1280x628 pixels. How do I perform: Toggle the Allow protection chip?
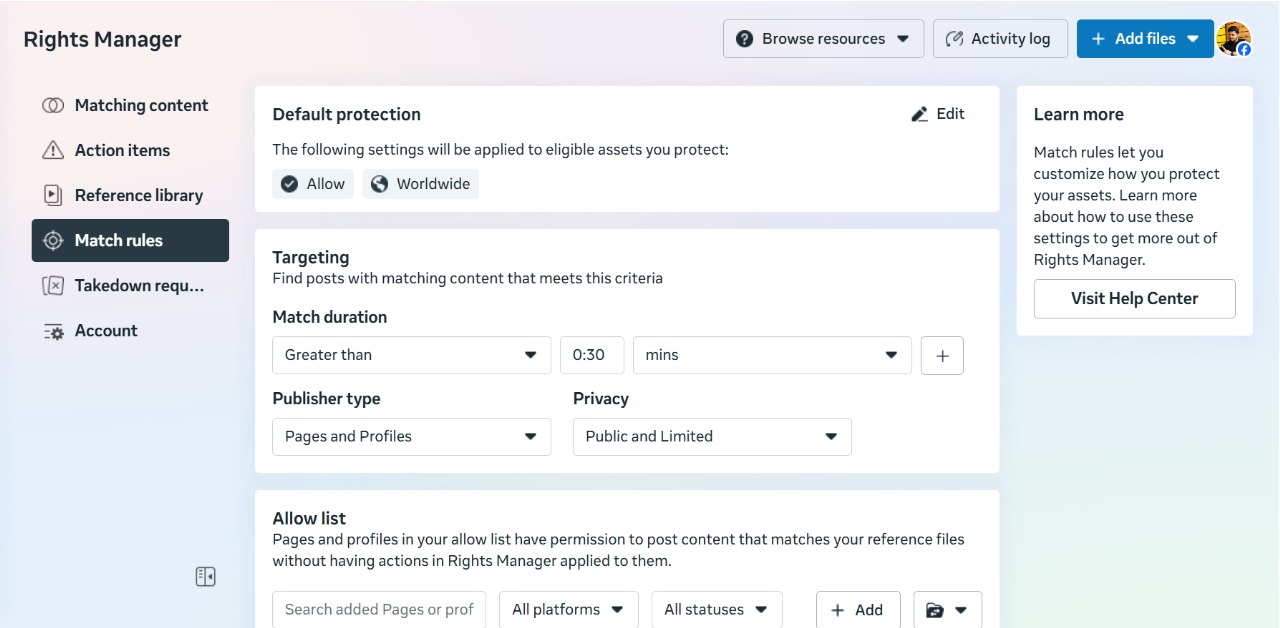313,184
